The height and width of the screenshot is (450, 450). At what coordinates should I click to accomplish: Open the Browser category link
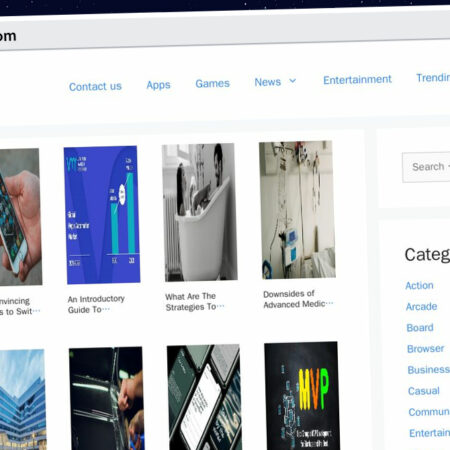(426, 349)
